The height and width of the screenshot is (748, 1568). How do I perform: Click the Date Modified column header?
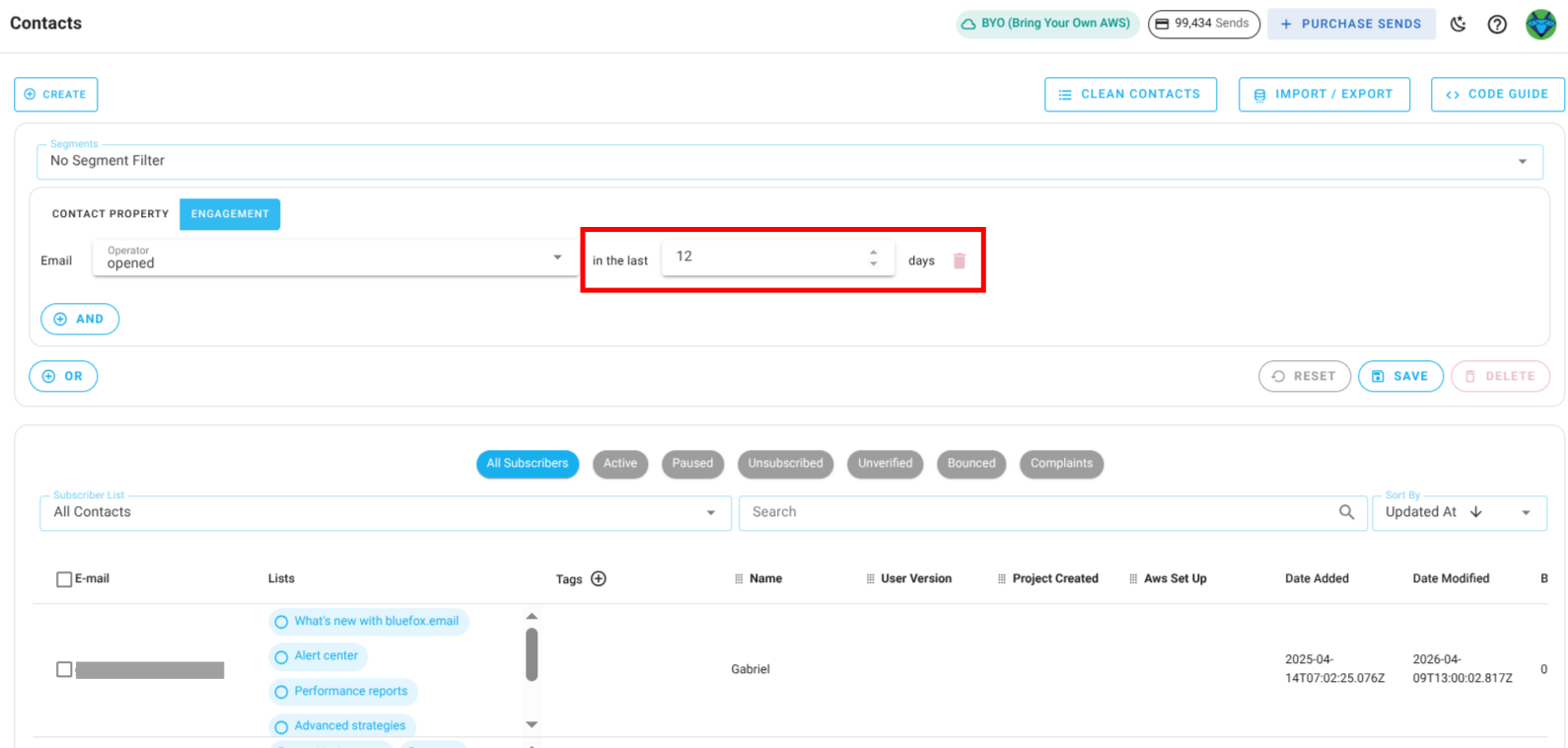[x=1451, y=579]
